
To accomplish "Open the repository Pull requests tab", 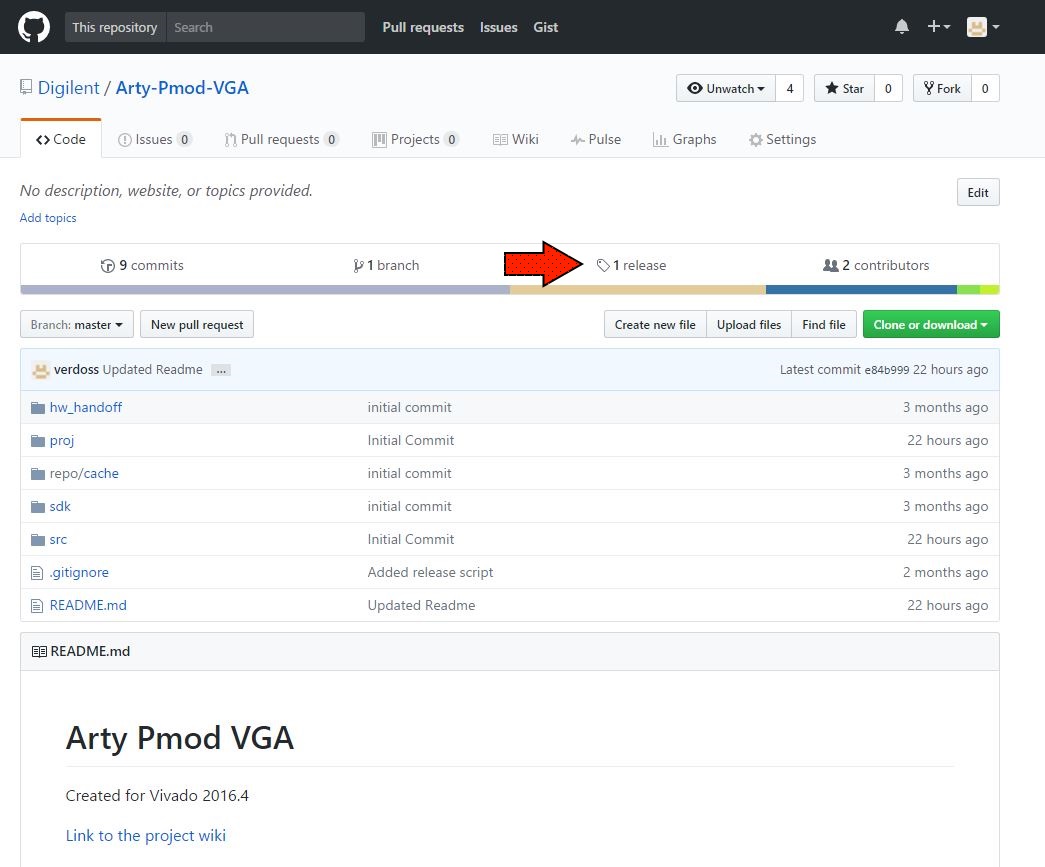I will pyautogui.click(x=282, y=139).
